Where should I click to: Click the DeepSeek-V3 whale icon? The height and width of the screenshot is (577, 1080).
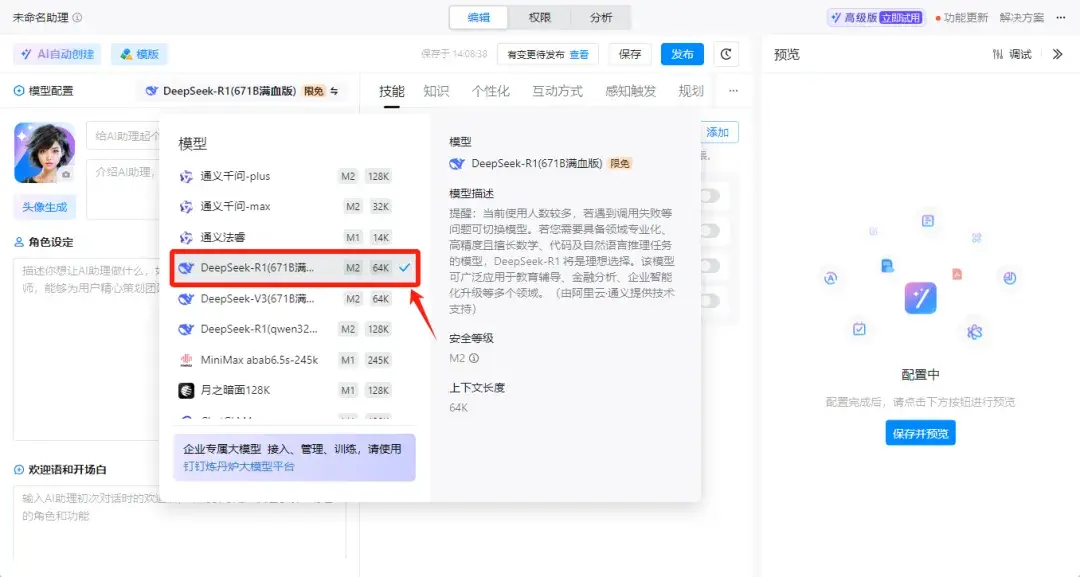pos(186,299)
